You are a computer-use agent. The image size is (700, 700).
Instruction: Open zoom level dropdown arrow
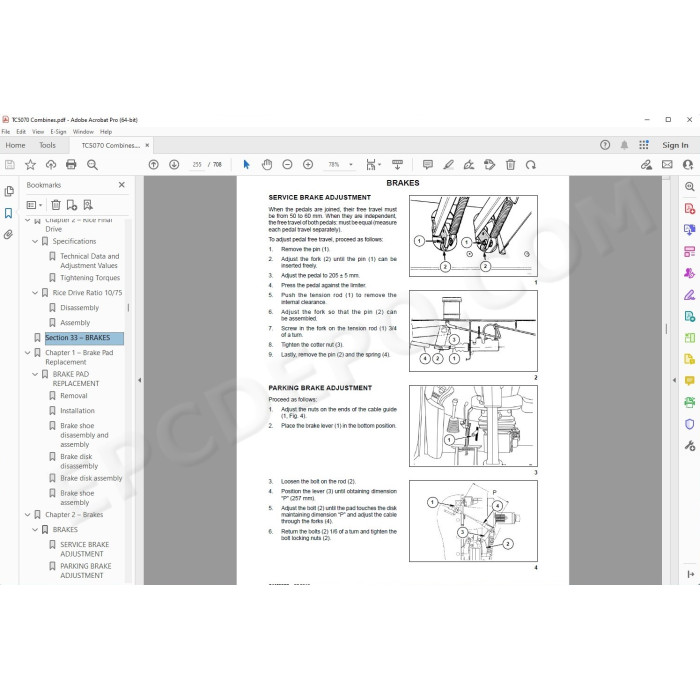click(351, 165)
